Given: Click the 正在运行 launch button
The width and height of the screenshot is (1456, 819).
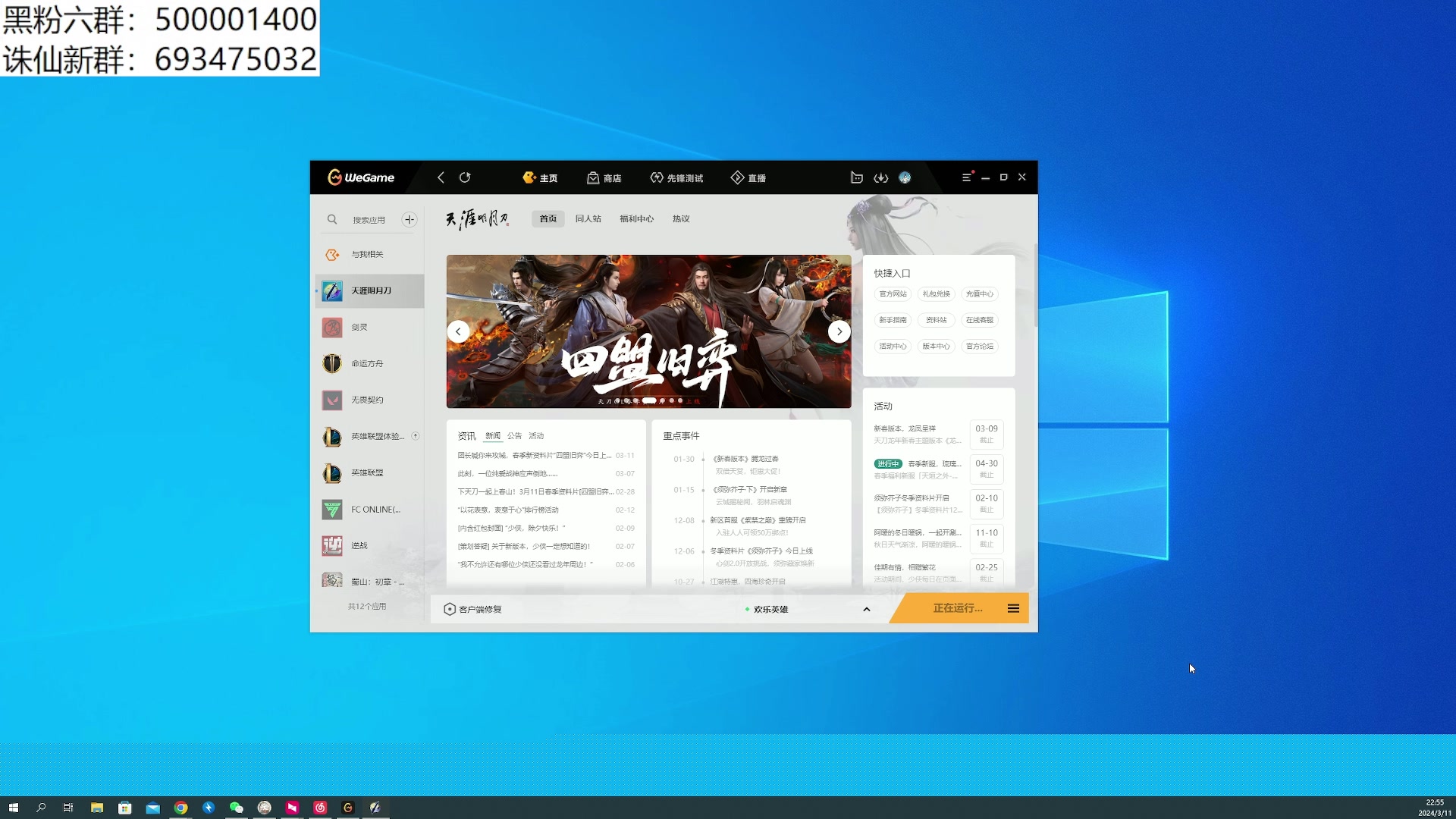Looking at the screenshot, I should point(957,608).
